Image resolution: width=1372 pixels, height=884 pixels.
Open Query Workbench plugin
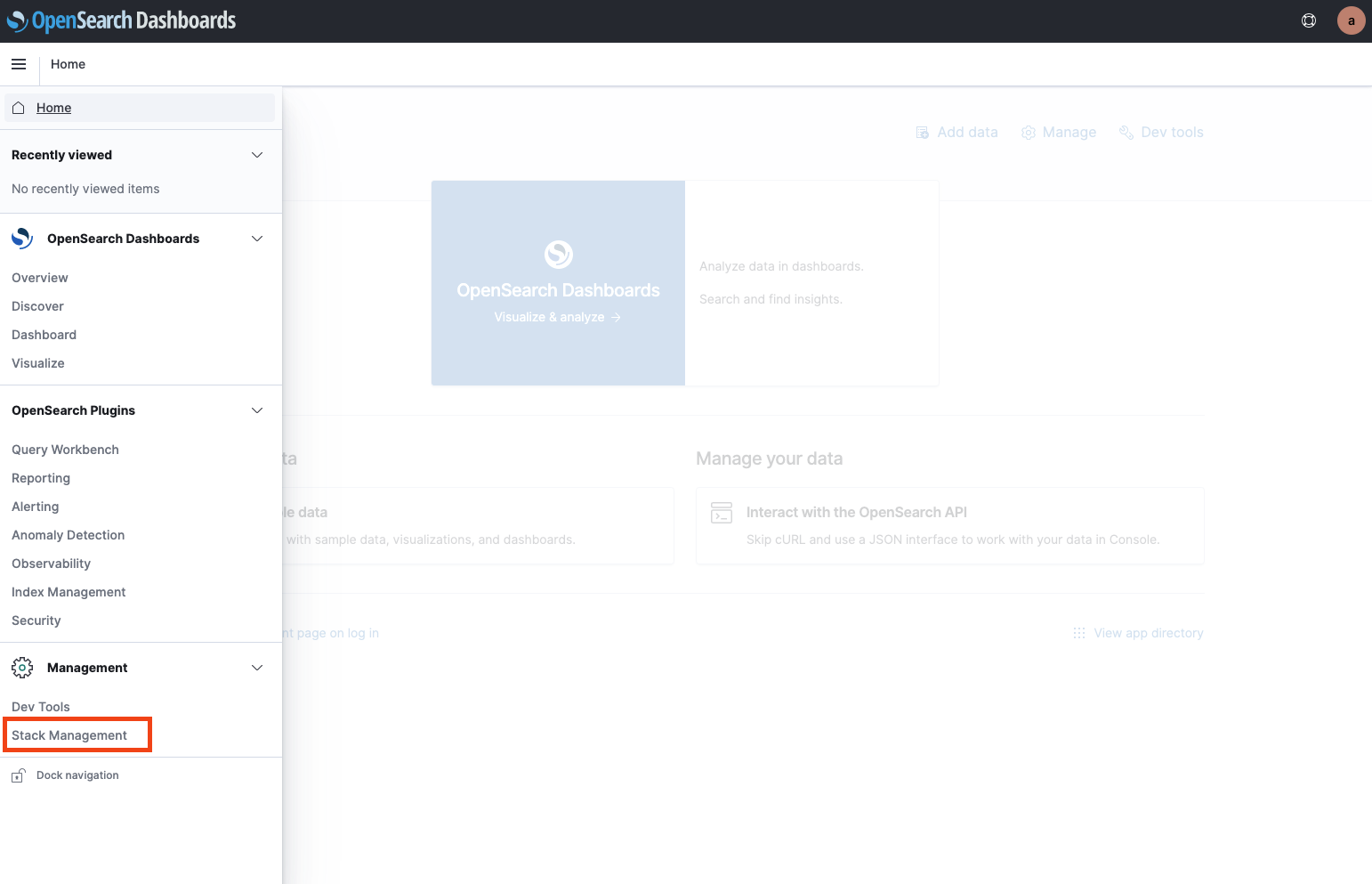pyautogui.click(x=65, y=450)
